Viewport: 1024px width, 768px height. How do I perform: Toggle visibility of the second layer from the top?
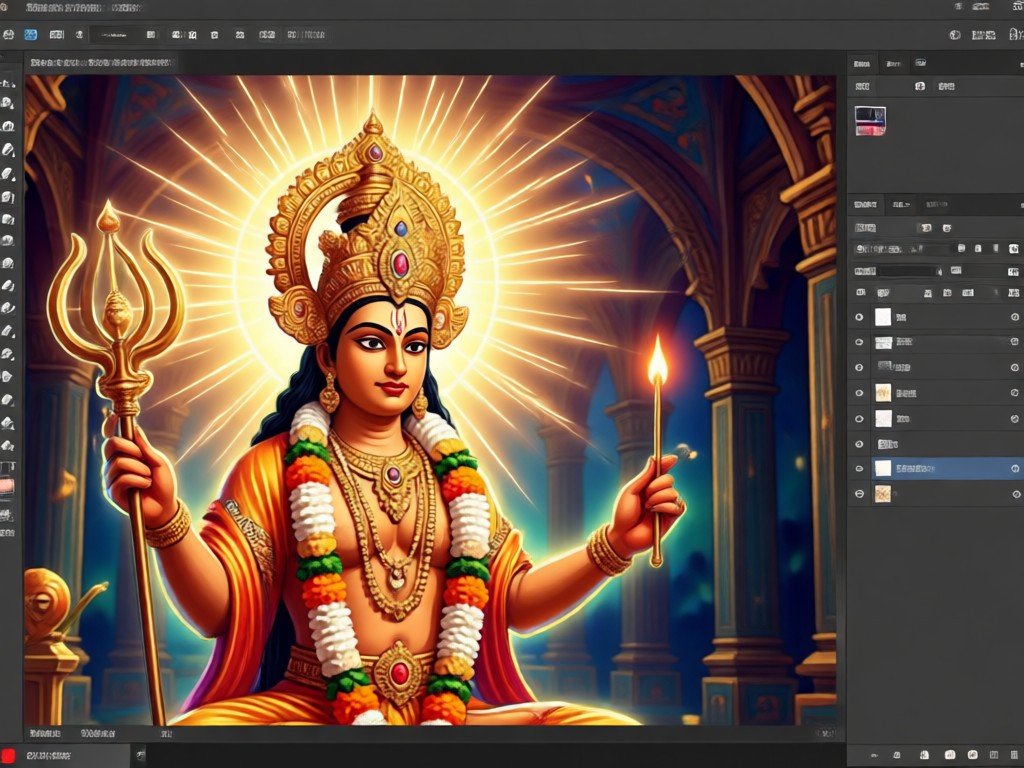tap(859, 342)
